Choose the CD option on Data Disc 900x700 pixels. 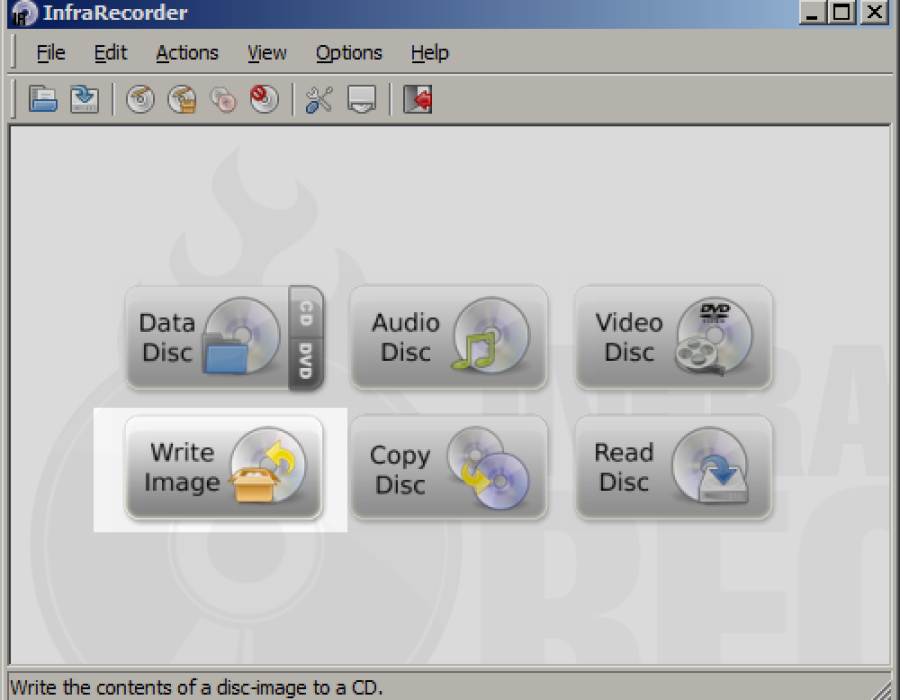coord(306,312)
